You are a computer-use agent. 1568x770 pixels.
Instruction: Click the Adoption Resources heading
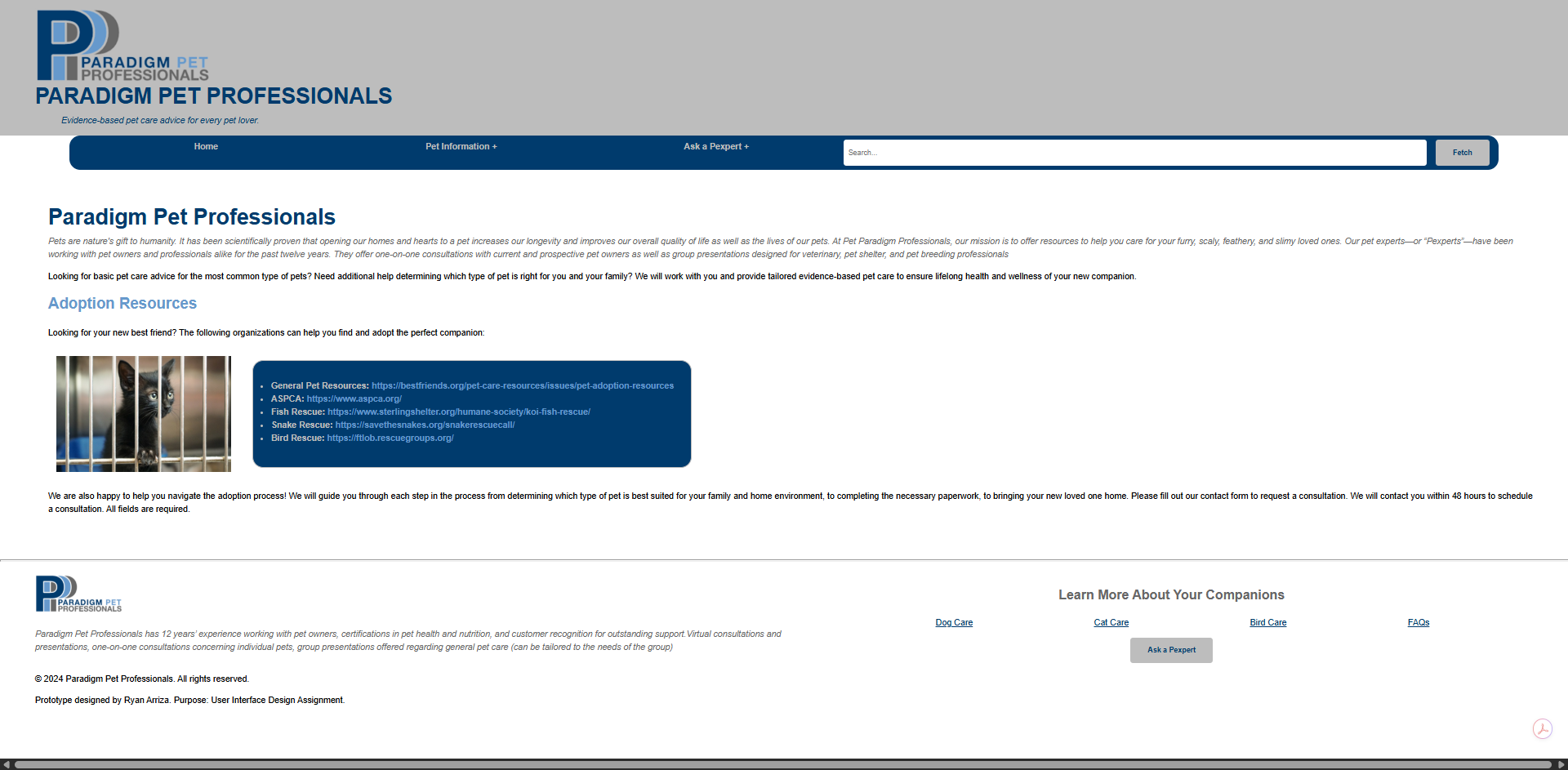click(122, 303)
